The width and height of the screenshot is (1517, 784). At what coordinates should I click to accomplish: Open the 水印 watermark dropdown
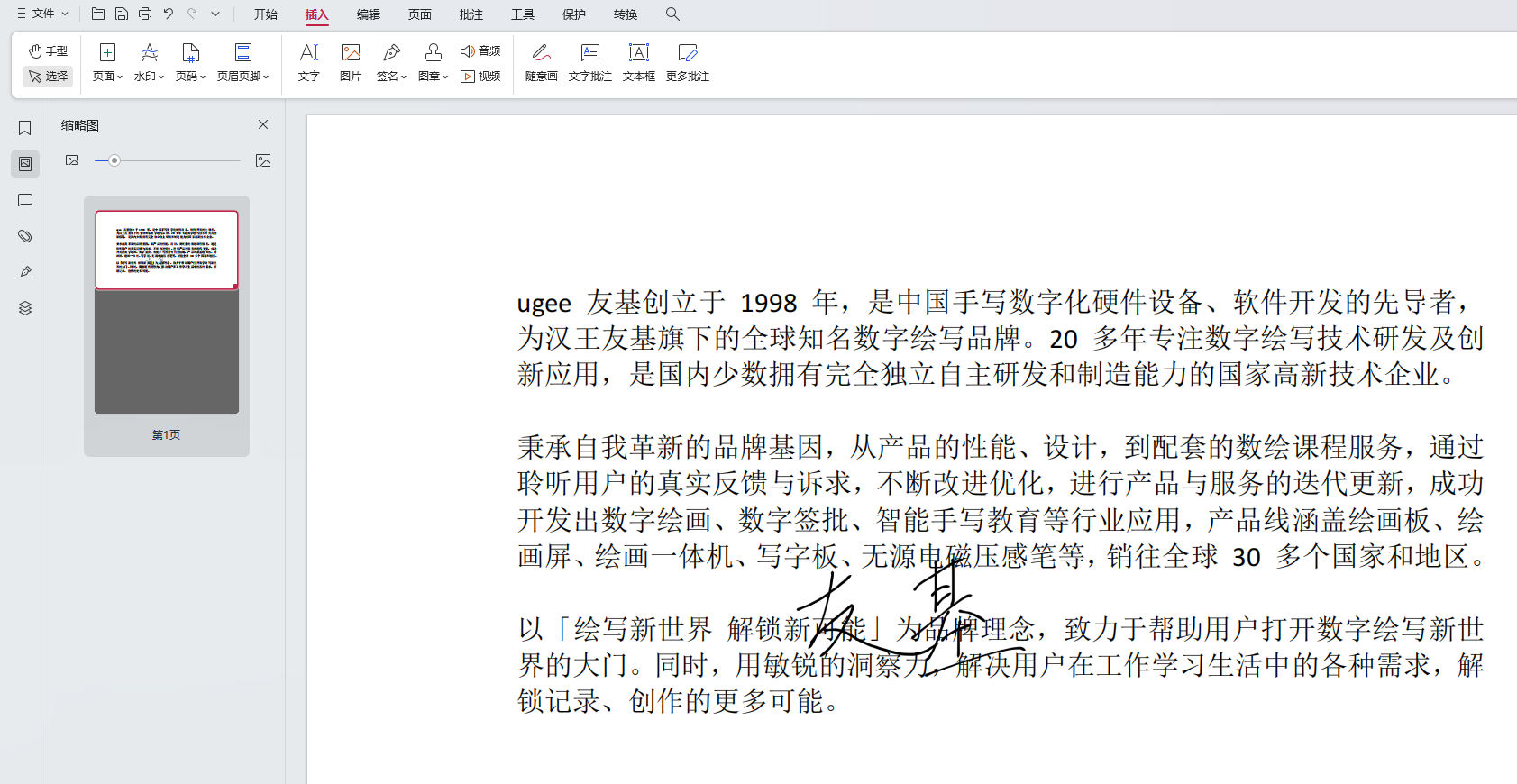[x=150, y=63]
